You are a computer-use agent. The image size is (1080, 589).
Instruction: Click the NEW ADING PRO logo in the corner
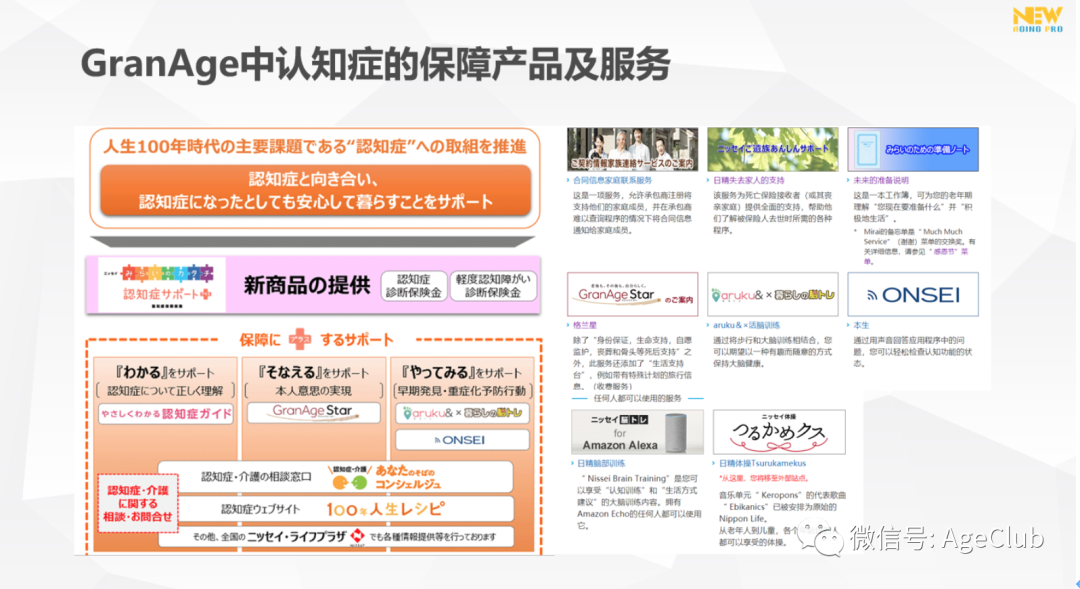coord(1037,20)
